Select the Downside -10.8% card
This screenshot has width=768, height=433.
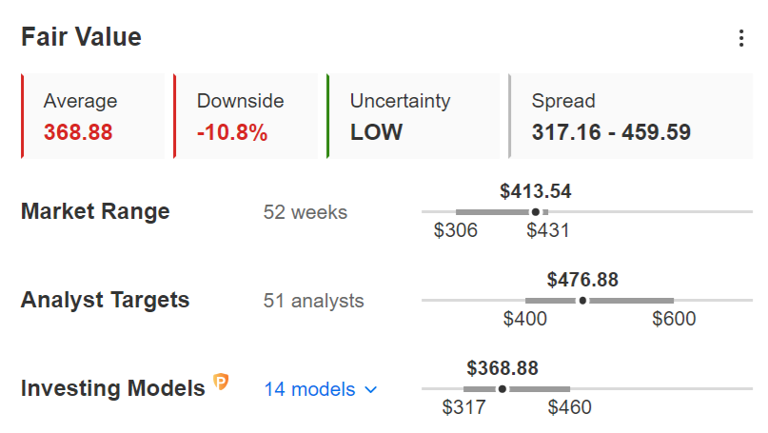247,116
